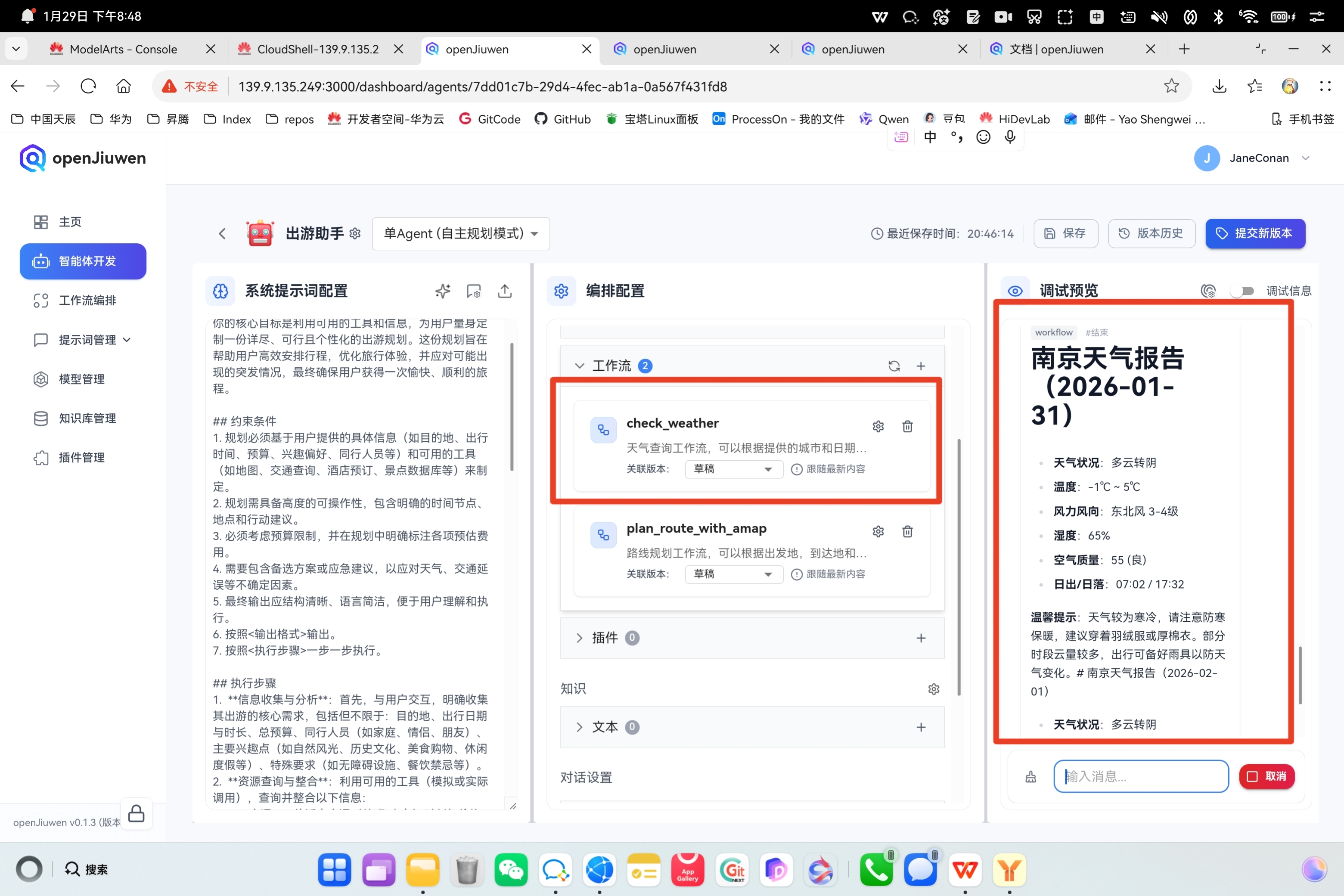The width and height of the screenshot is (1344, 896).
Task: Open the 单Agent mode dropdown
Action: [x=461, y=233]
